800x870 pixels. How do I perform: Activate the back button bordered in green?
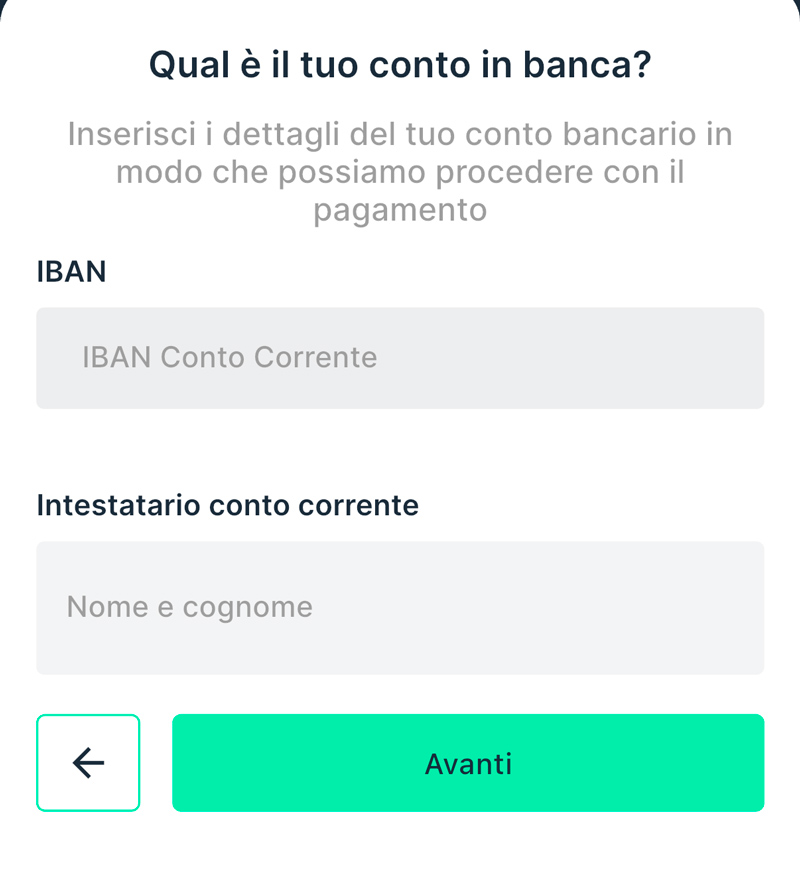point(88,763)
